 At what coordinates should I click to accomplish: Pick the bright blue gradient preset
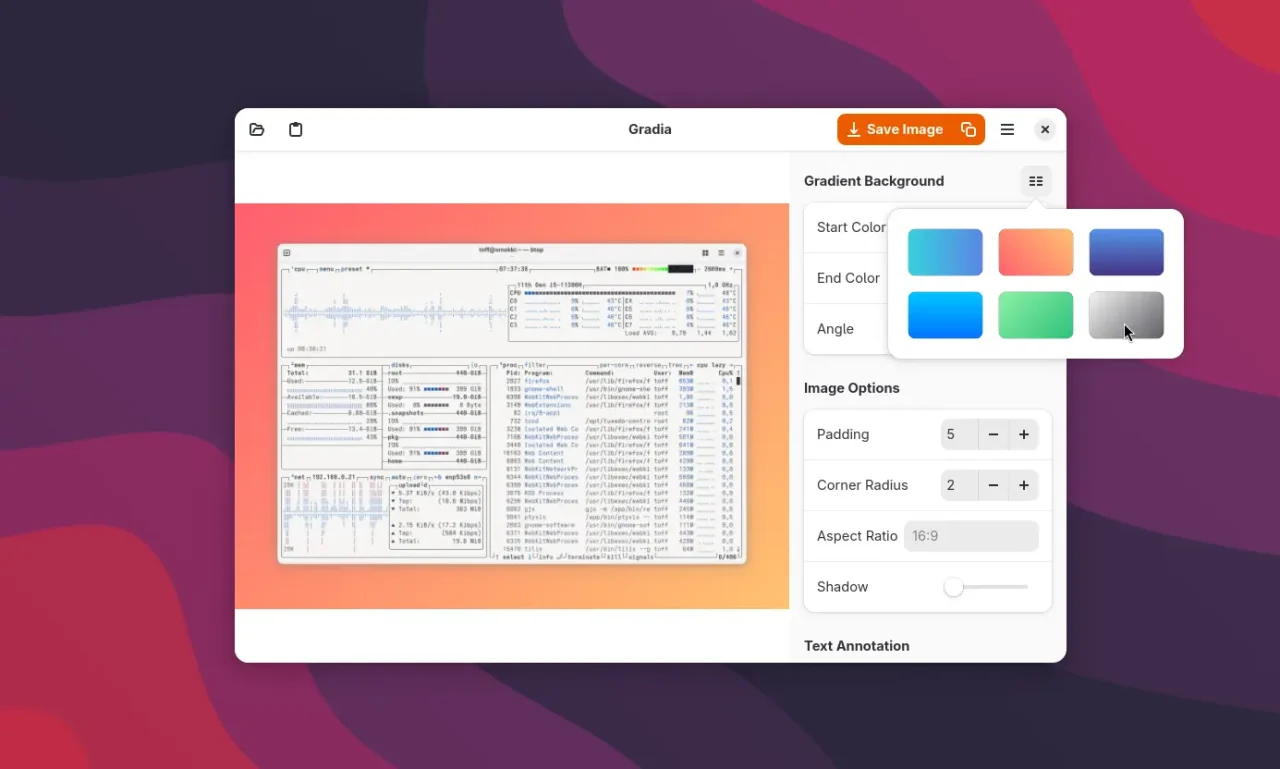coord(945,315)
